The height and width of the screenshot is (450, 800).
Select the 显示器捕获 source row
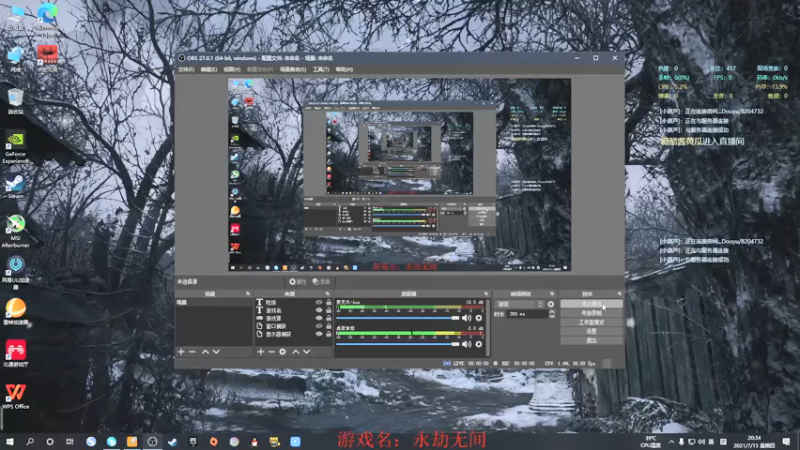tap(294, 334)
